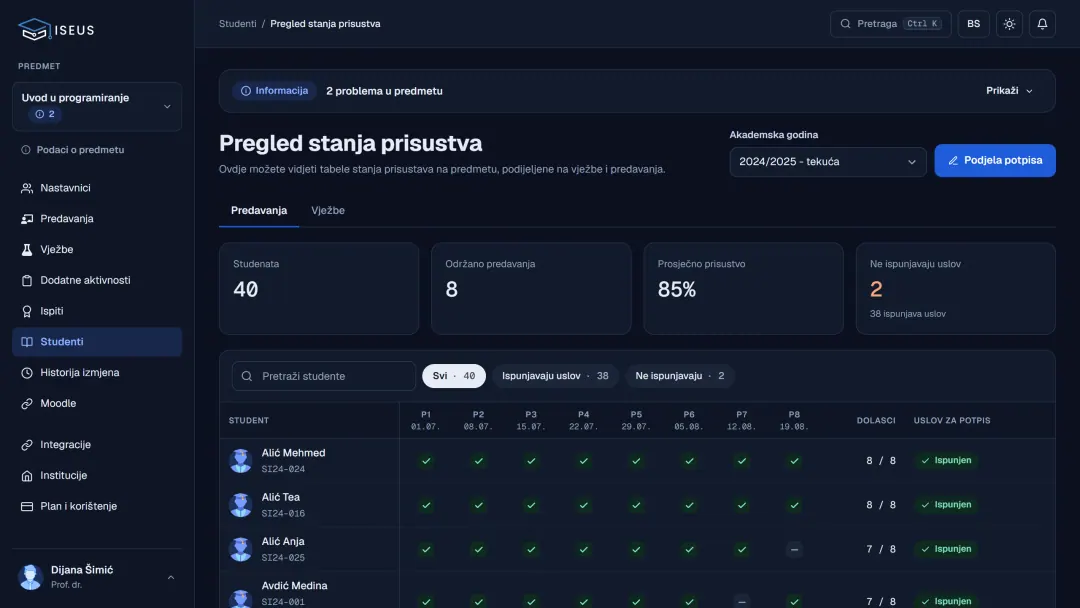1080x608 pixels.
Task: Click the magnifier icon in Pretraži studente
Action: 247,376
